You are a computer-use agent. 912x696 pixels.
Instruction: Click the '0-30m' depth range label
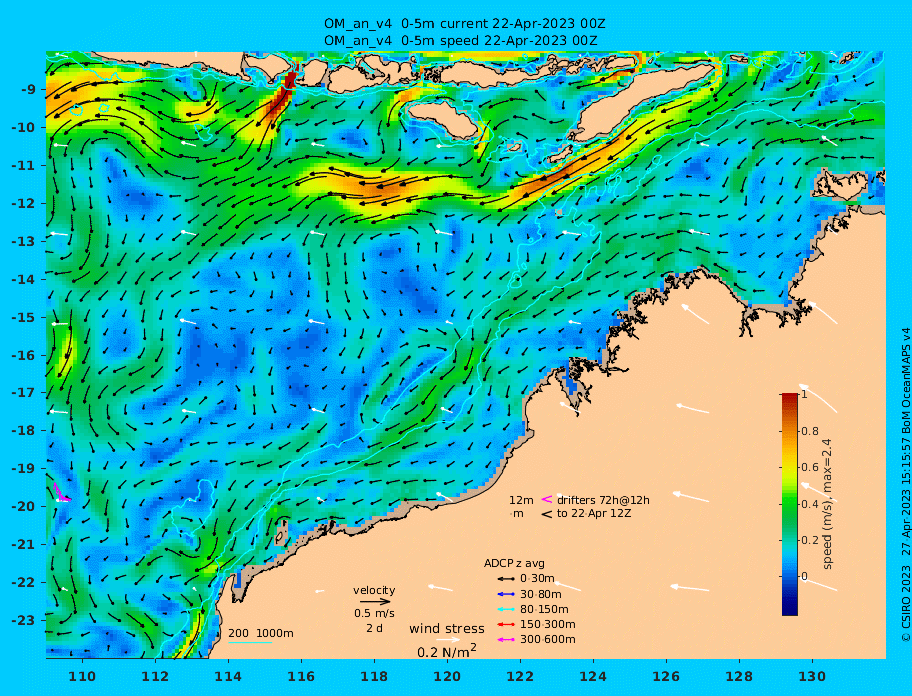click(537, 579)
